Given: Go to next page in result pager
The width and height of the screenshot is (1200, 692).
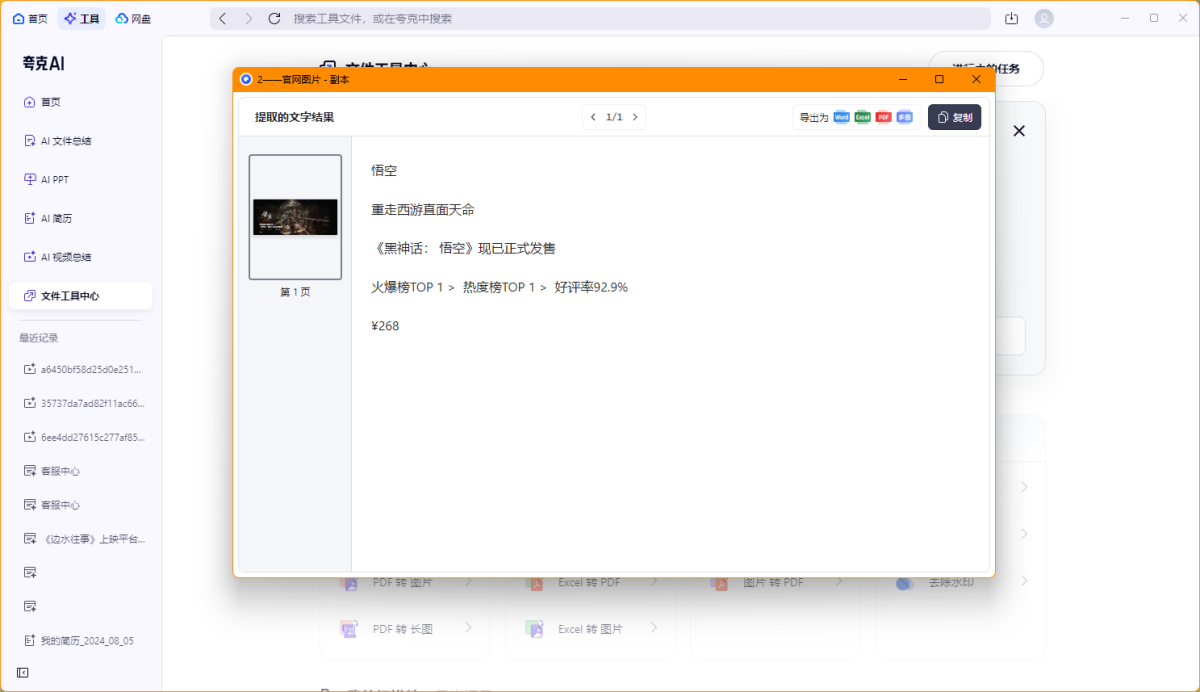Looking at the screenshot, I should (635, 117).
